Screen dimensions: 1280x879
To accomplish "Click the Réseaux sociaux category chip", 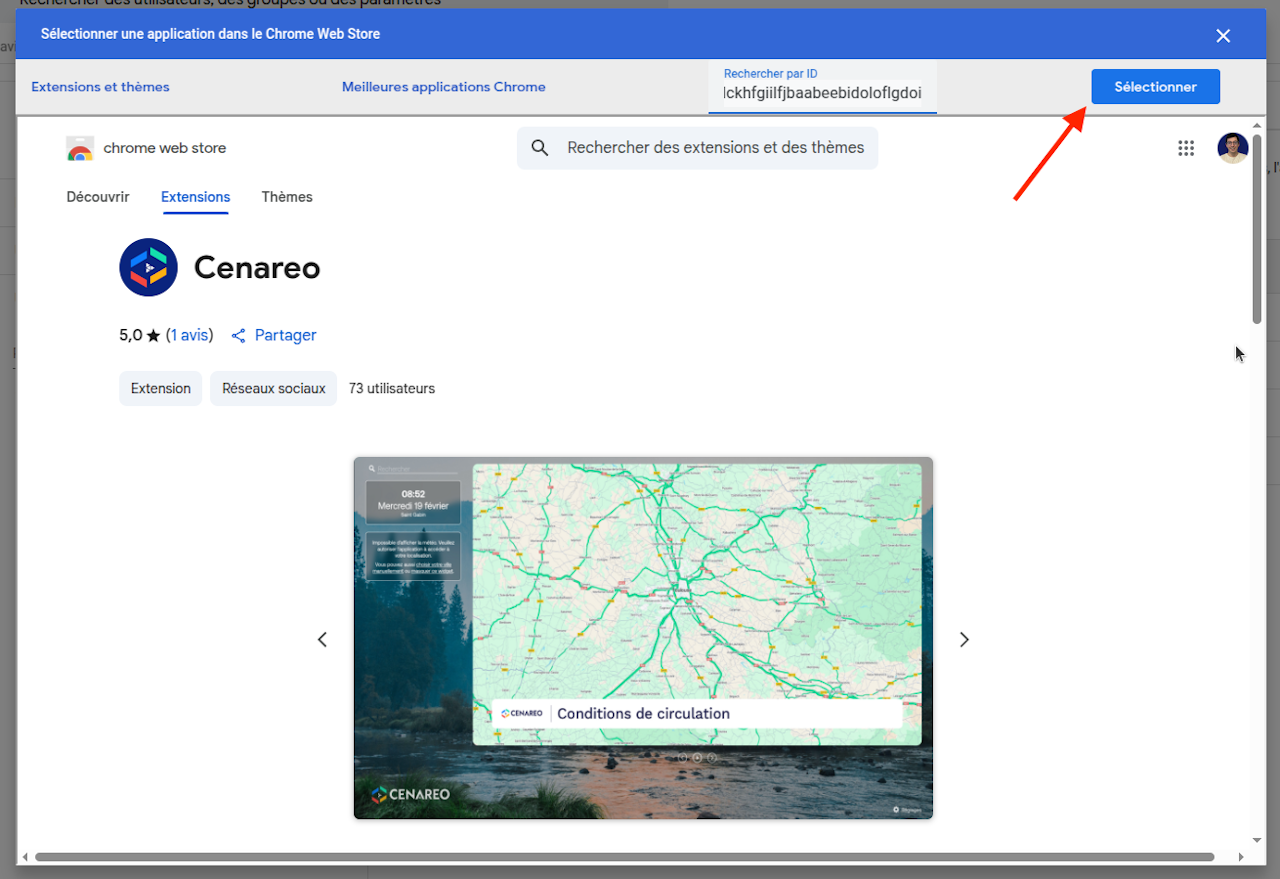I will point(273,389).
